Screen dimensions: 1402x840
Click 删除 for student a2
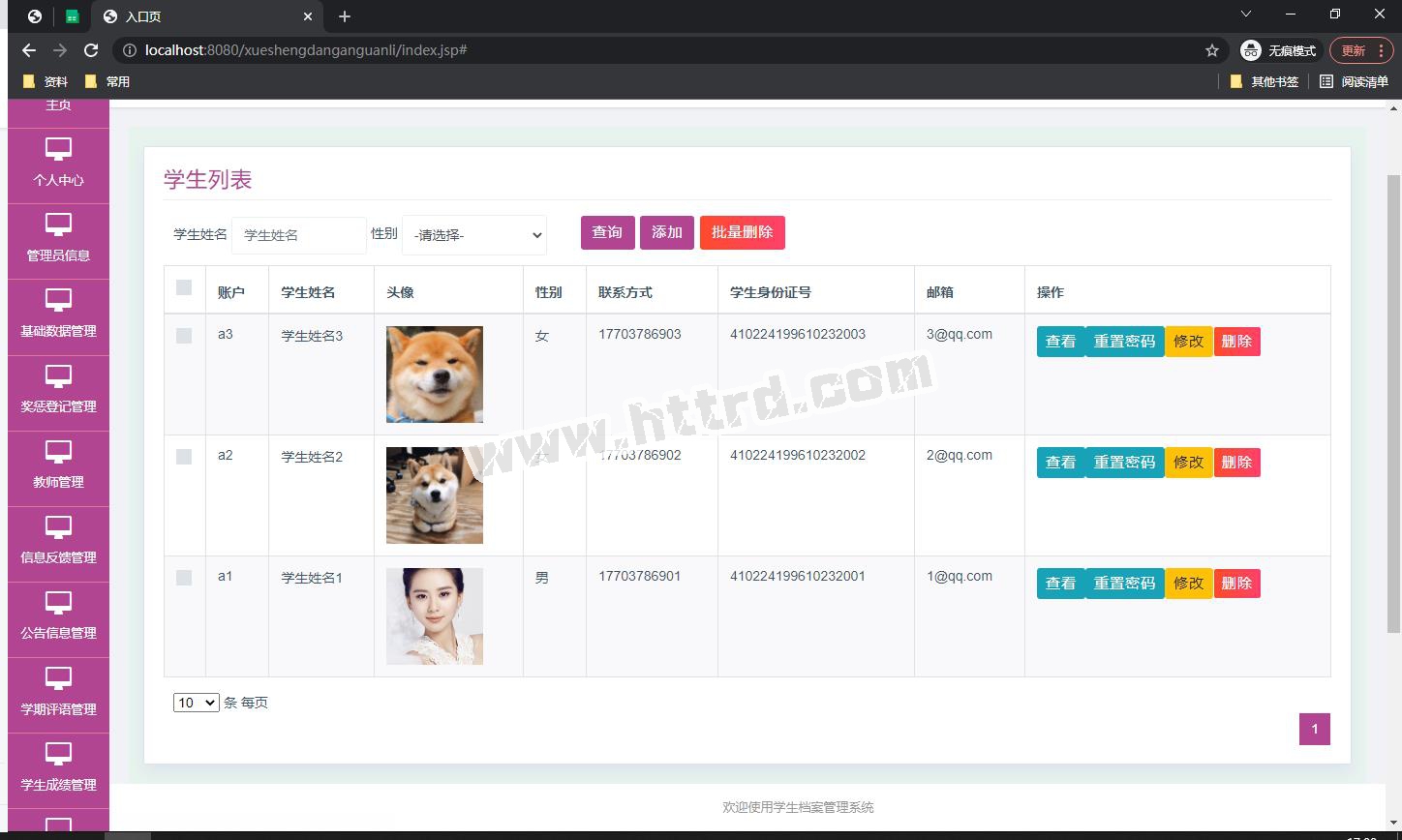(1236, 463)
